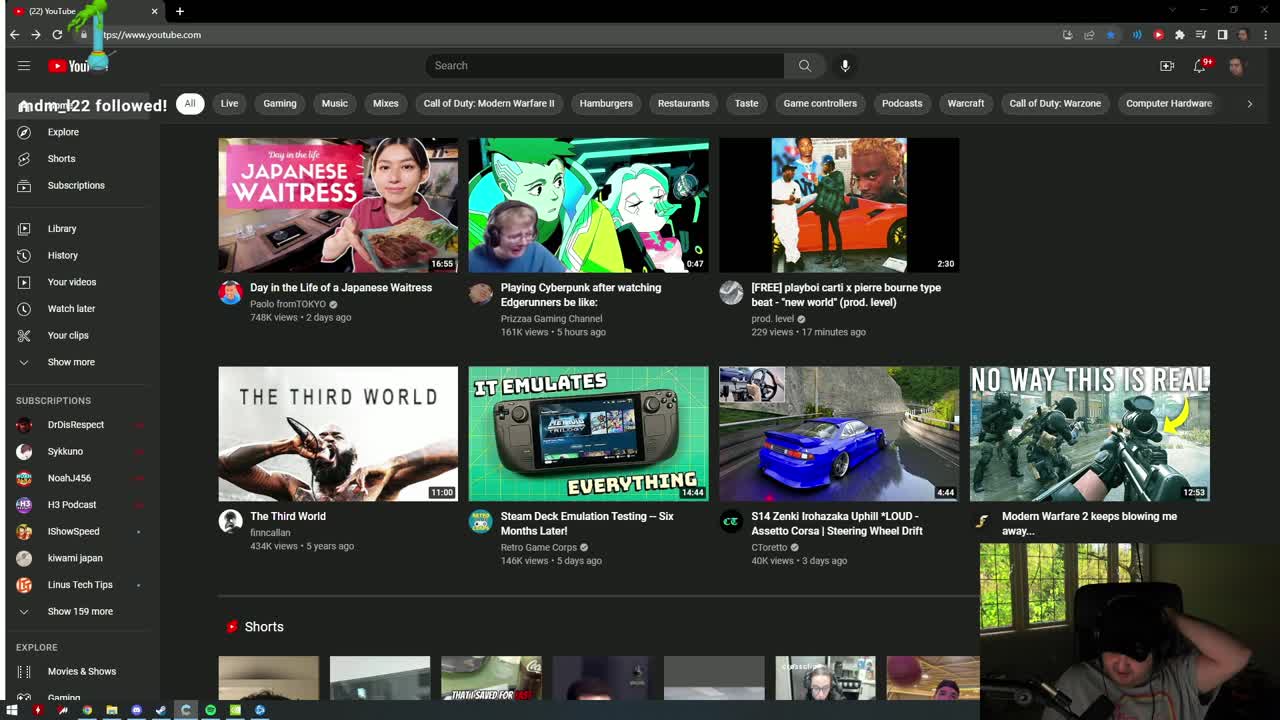The image size is (1280, 720).
Task: Start voice search with the microphone
Action: (x=845, y=66)
